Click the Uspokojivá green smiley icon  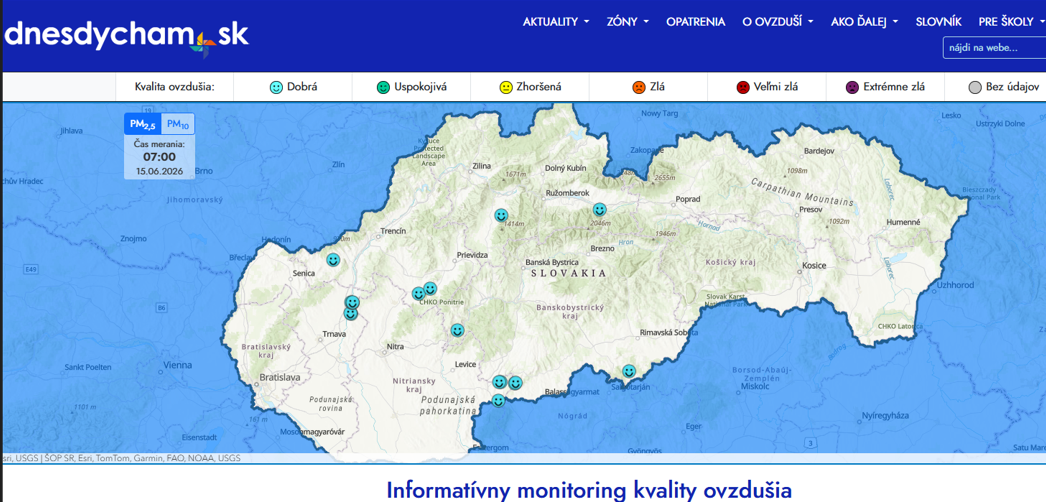pos(383,87)
